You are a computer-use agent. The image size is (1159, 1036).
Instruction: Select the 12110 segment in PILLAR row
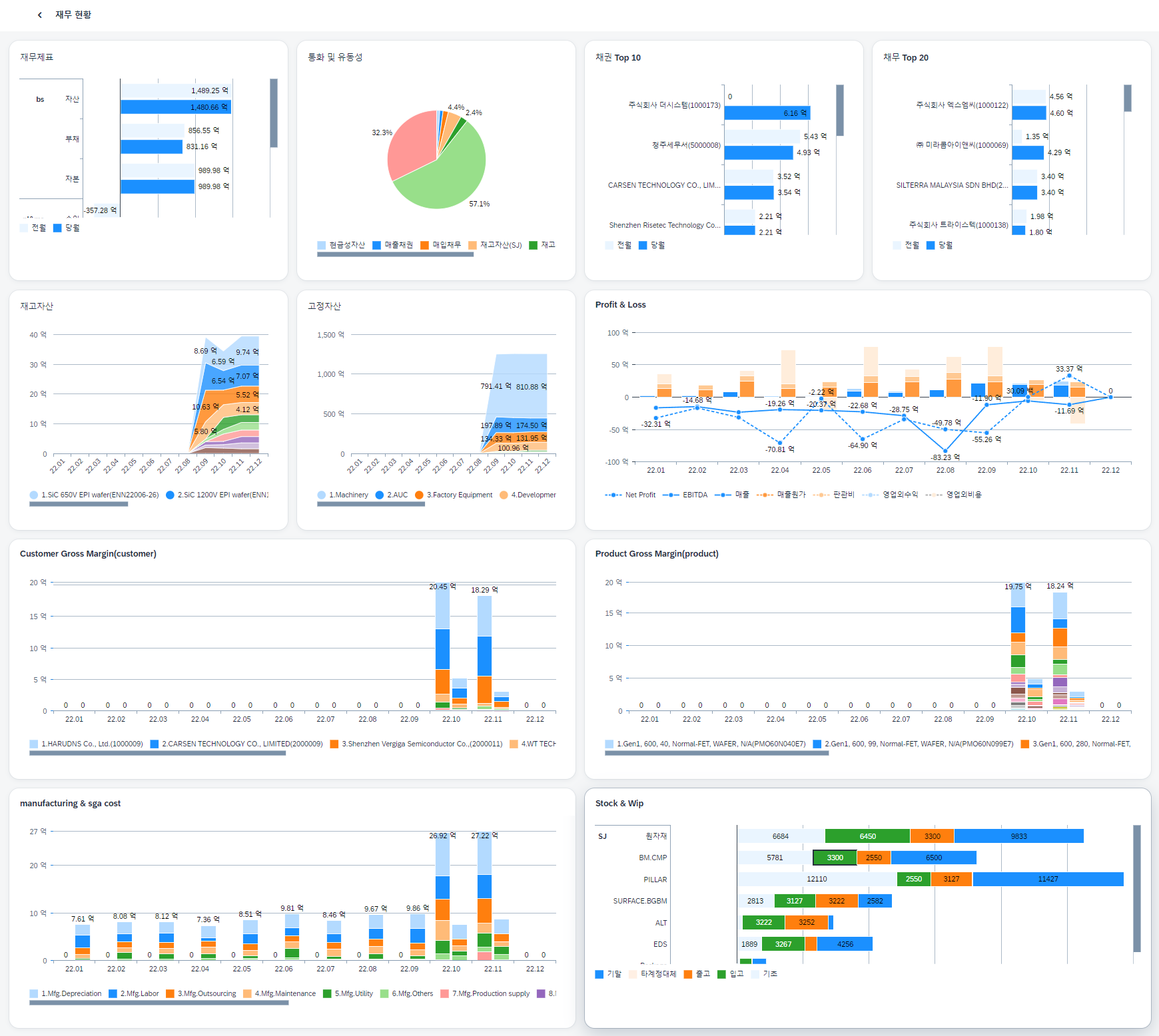point(817,880)
